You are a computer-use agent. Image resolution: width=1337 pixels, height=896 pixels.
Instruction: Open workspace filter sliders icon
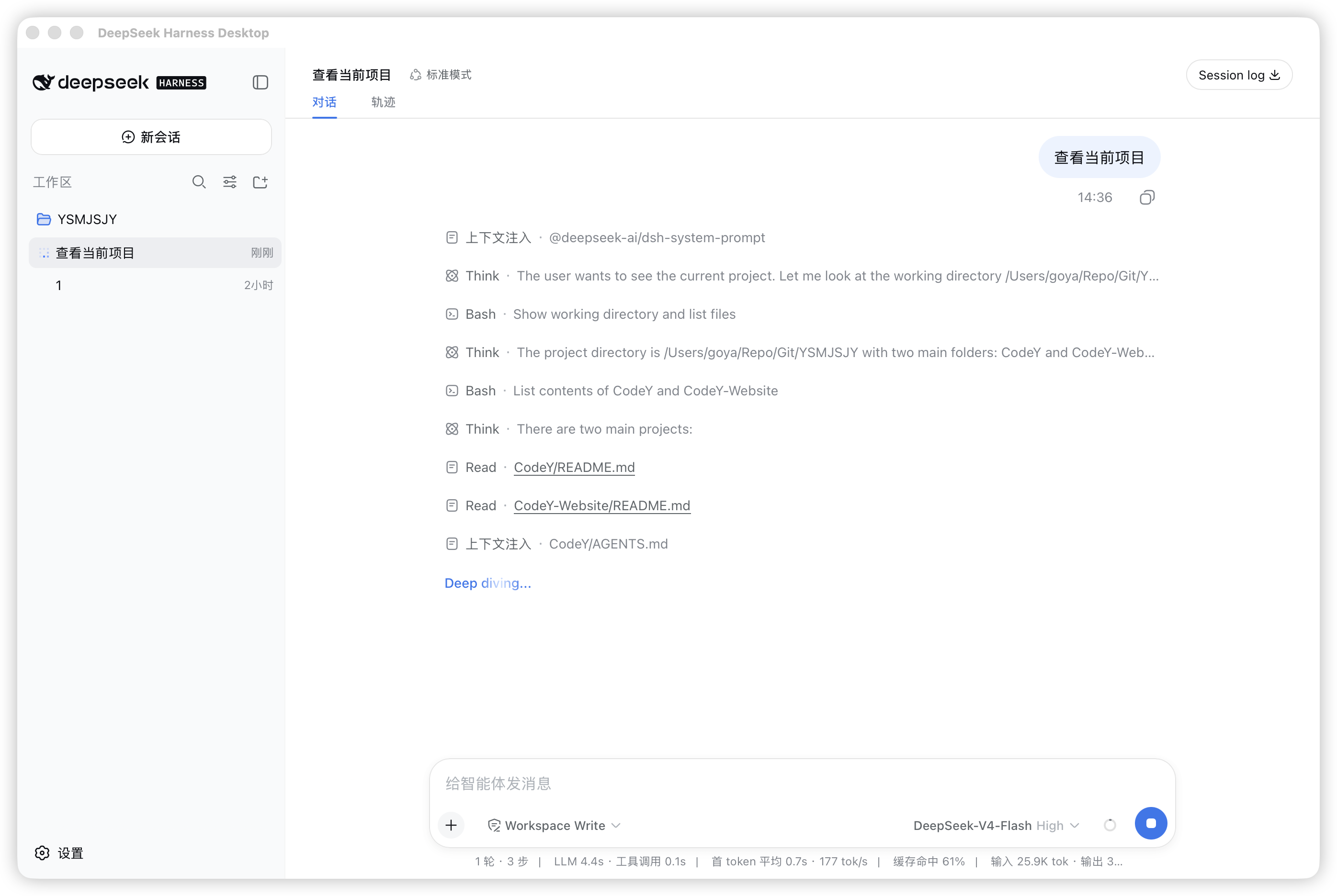(230, 182)
